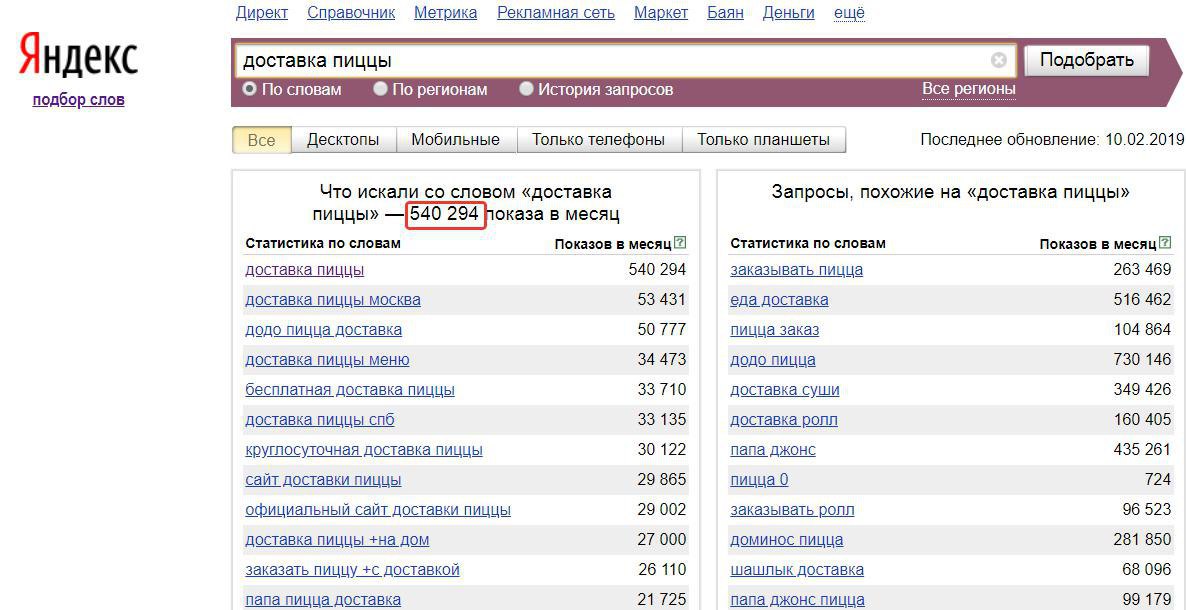Open the додо пицца доставка link
Viewport: 1186px width, 610px height.
[x=324, y=330]
